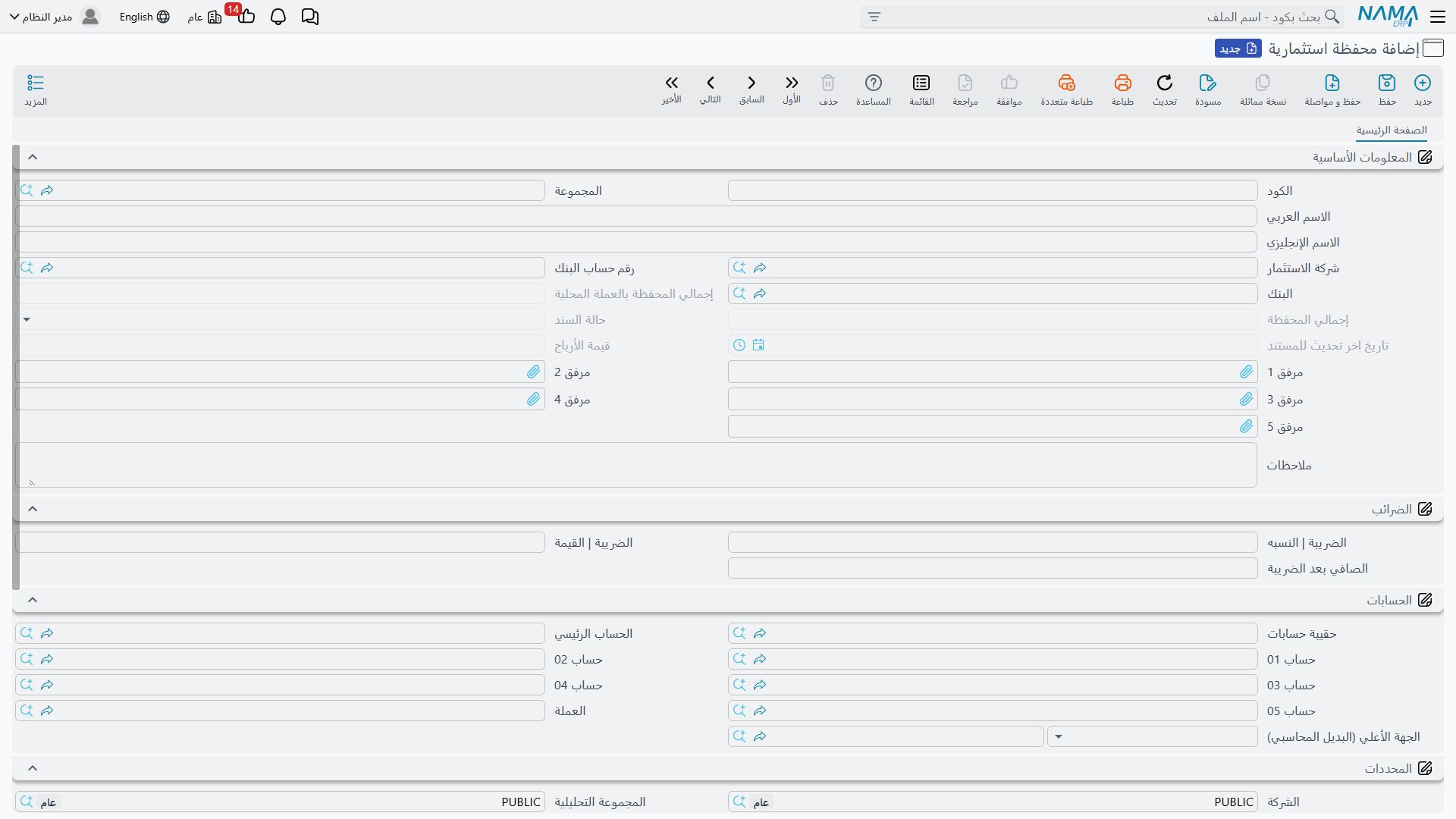Viewport: 1456px width, 819px height.
Task: Click الصافي بعد الضريبة input field
Action: (993, 568)
